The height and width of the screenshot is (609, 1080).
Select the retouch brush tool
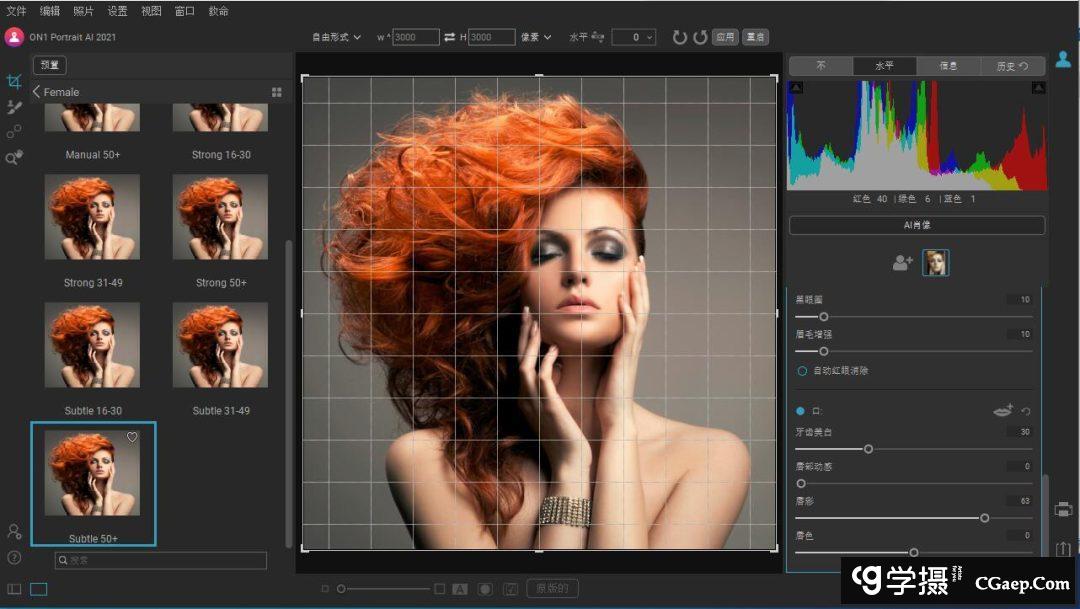[14, 107]
